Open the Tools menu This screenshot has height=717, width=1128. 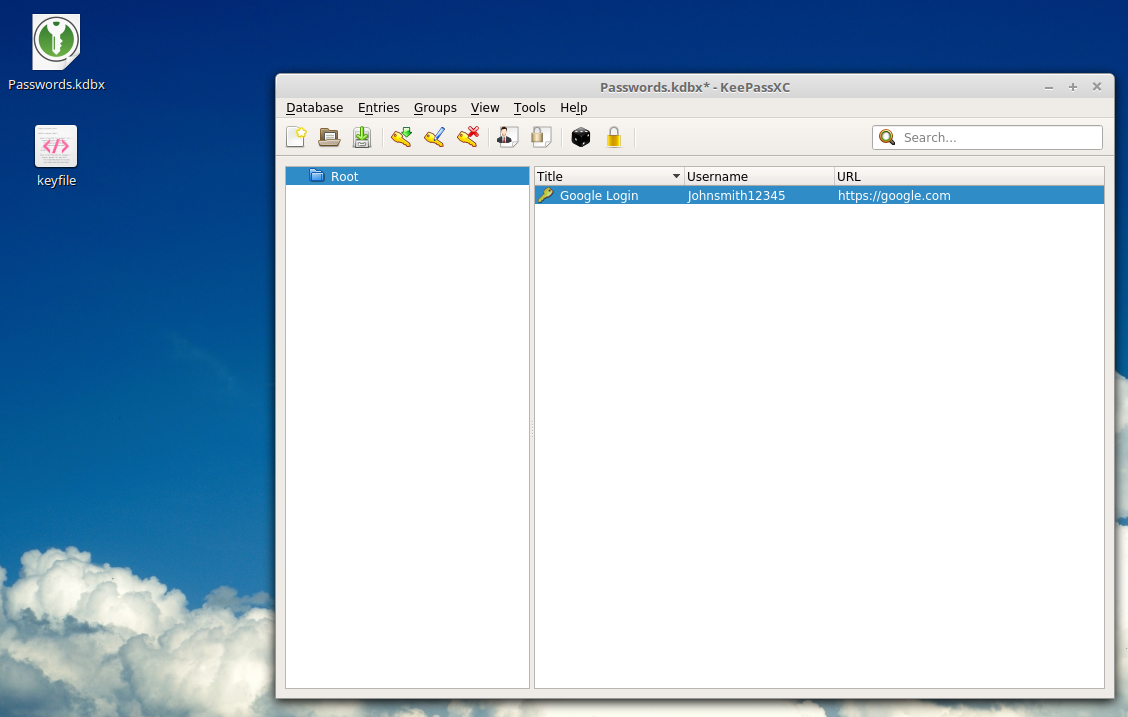(x=529, y=107)
